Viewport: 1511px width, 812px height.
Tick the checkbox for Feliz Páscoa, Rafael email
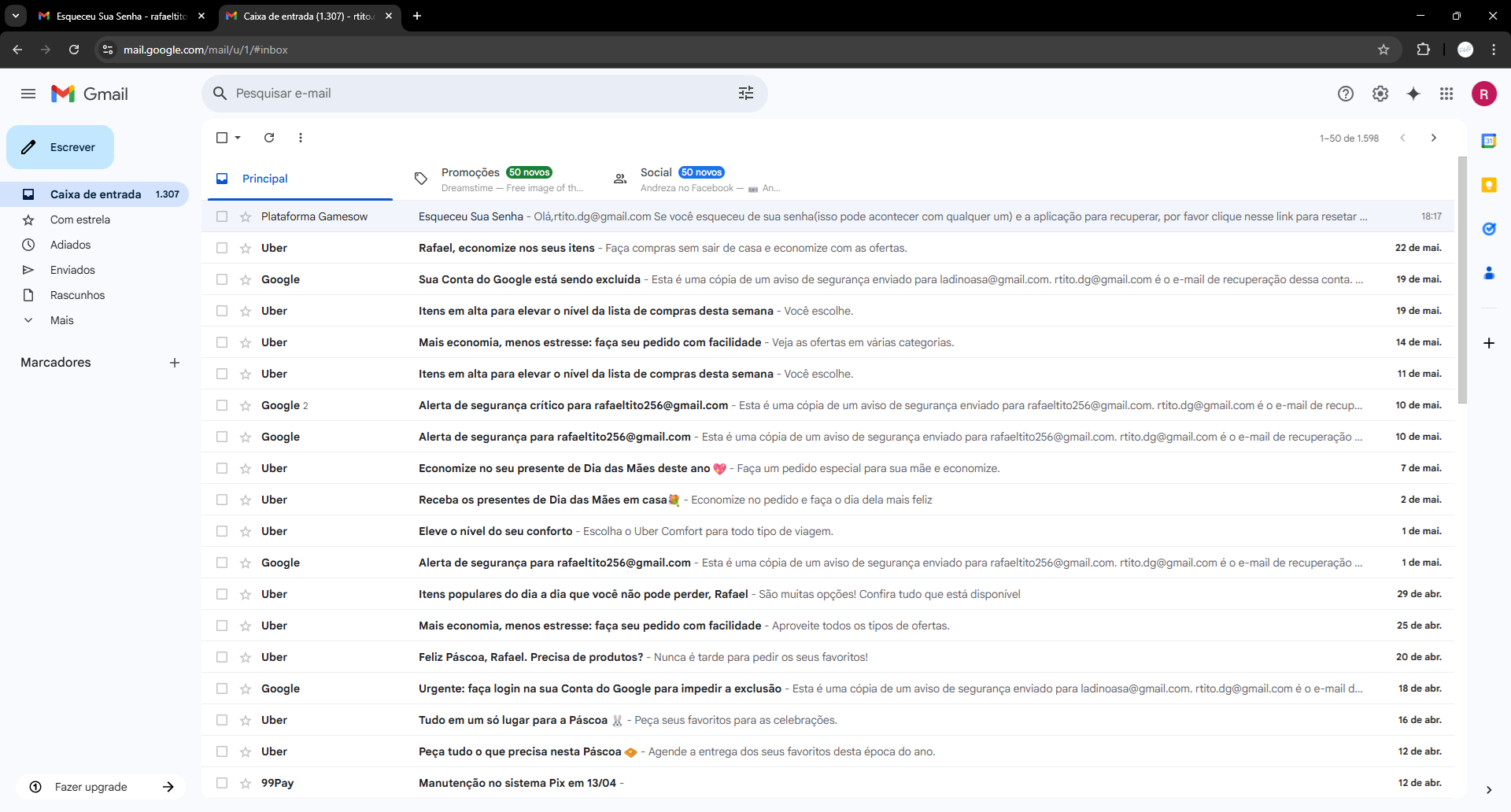pyautogui.click(x=222, y=657)
